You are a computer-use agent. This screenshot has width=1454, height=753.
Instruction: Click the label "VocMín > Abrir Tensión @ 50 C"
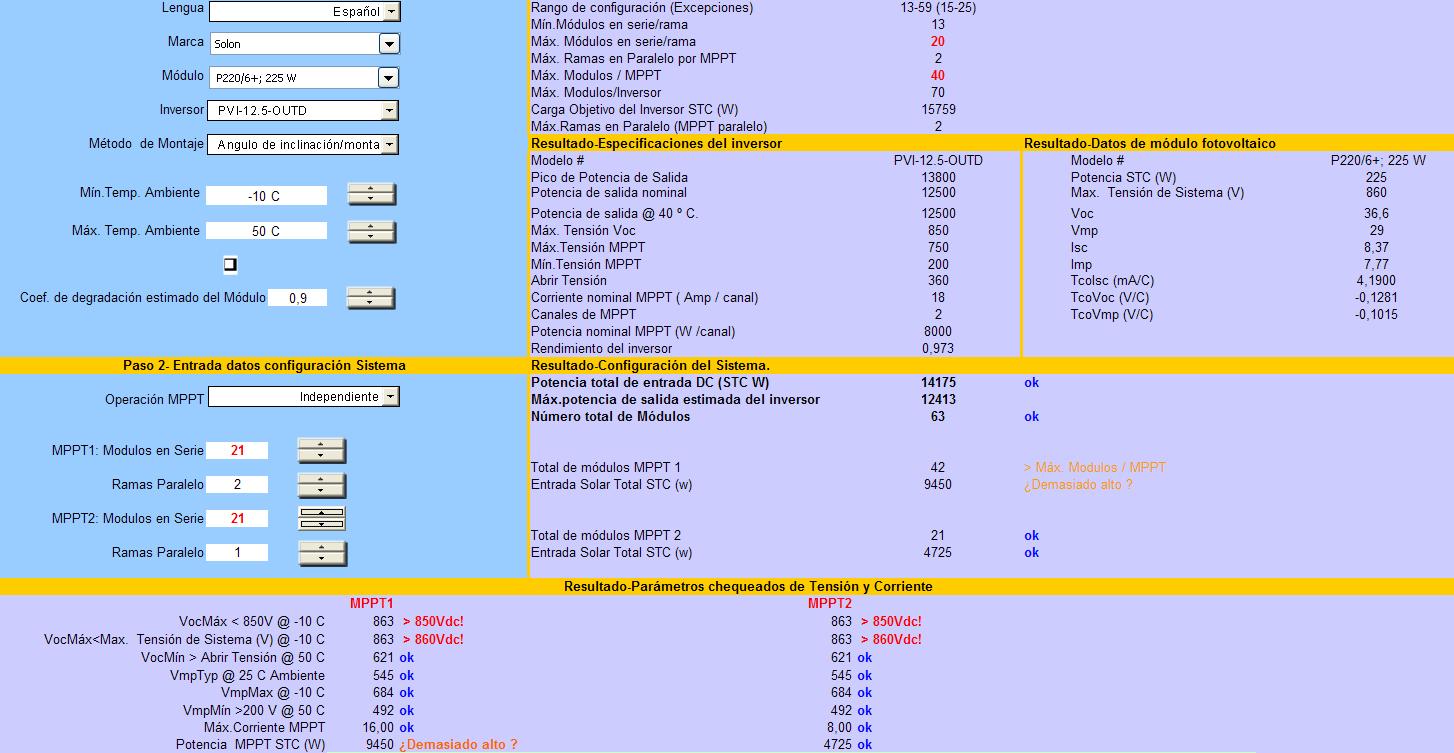233,658
